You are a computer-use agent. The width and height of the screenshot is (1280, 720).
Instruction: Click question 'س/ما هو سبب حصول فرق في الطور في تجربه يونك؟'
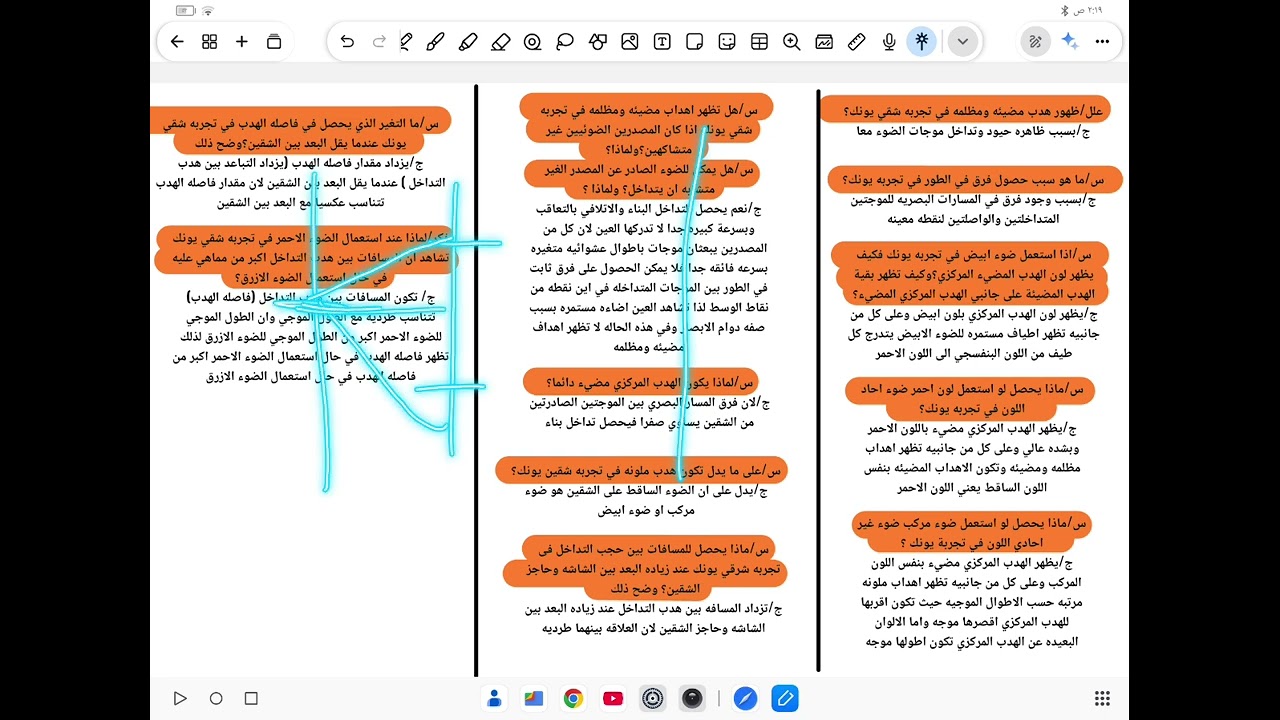coord(975,180)
